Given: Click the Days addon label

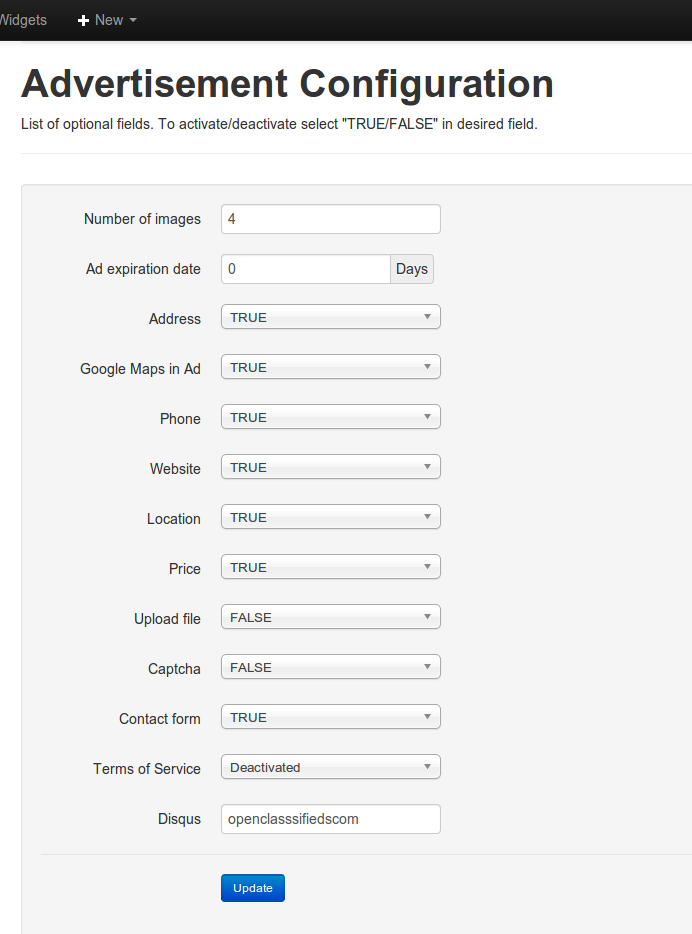Looking at the screenshot, I should click(x=412, y=269).
